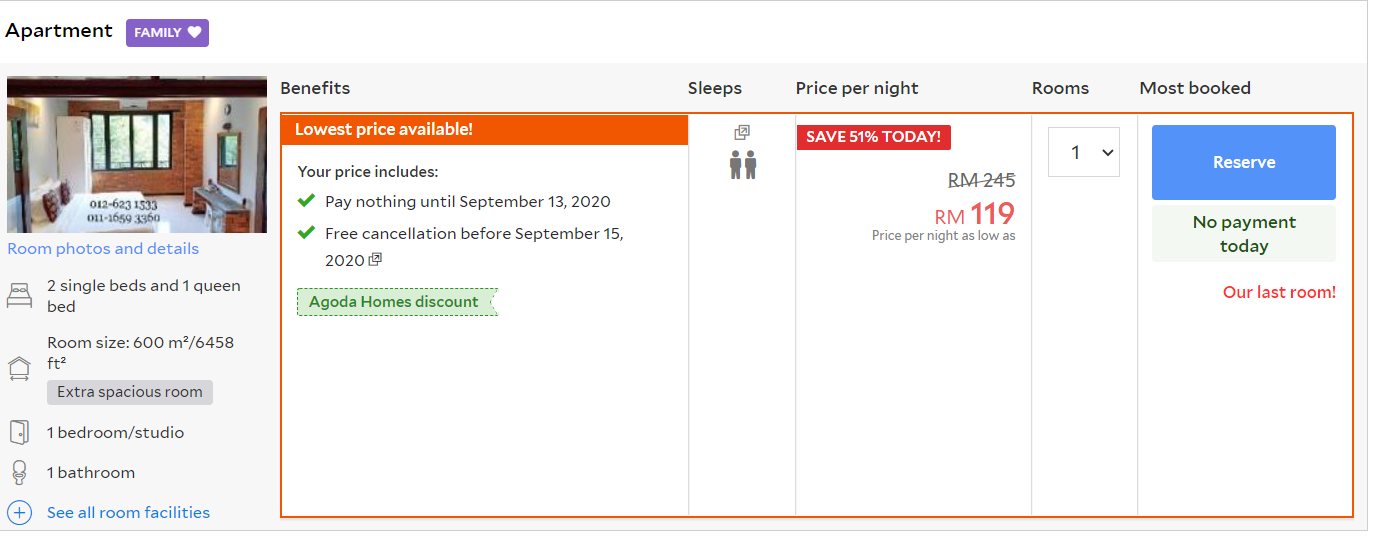
Task: Click the purple FAMILY badge
Action: pos(166,32)
